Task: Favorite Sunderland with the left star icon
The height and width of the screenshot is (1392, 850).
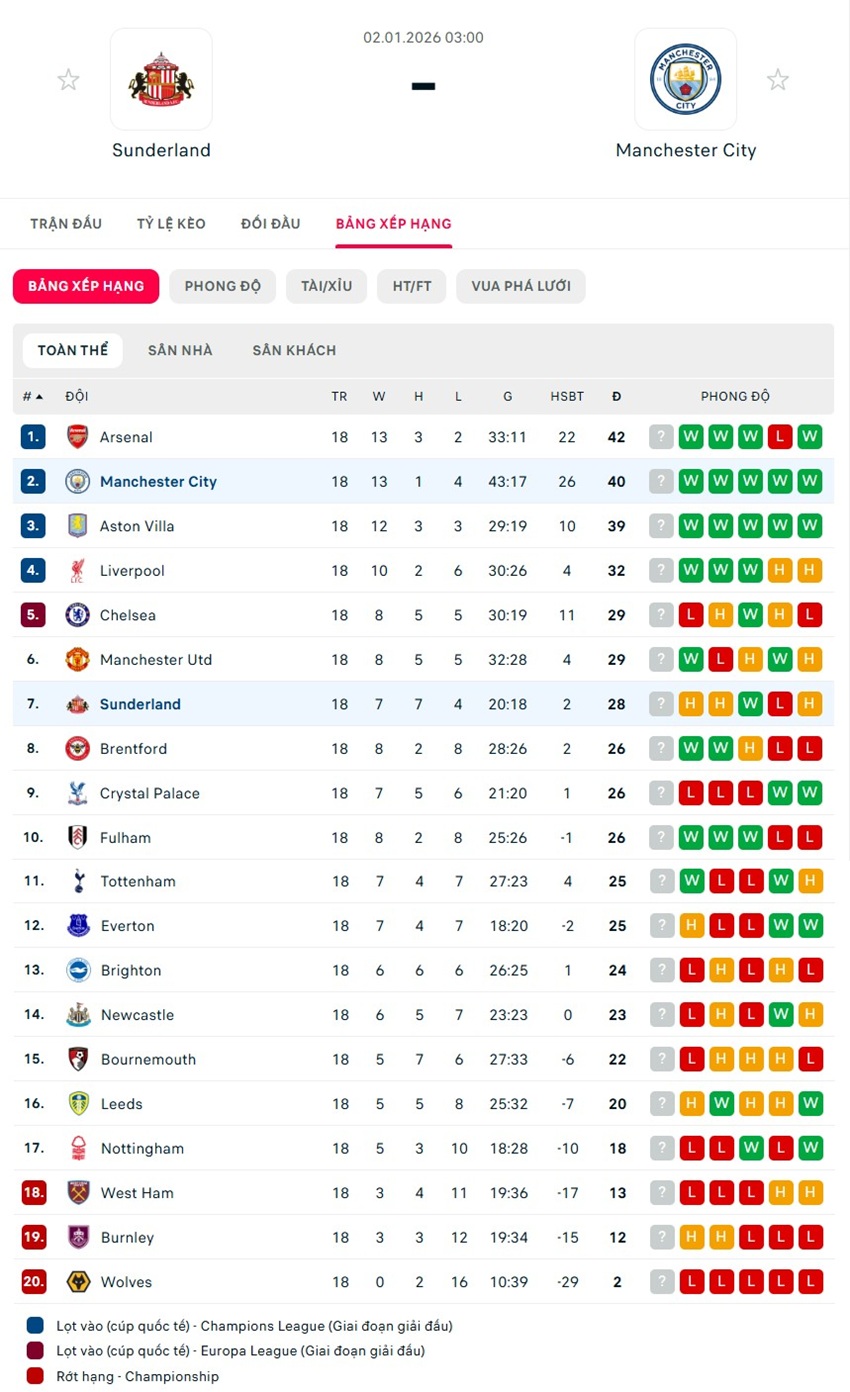Action: (68, 80)
